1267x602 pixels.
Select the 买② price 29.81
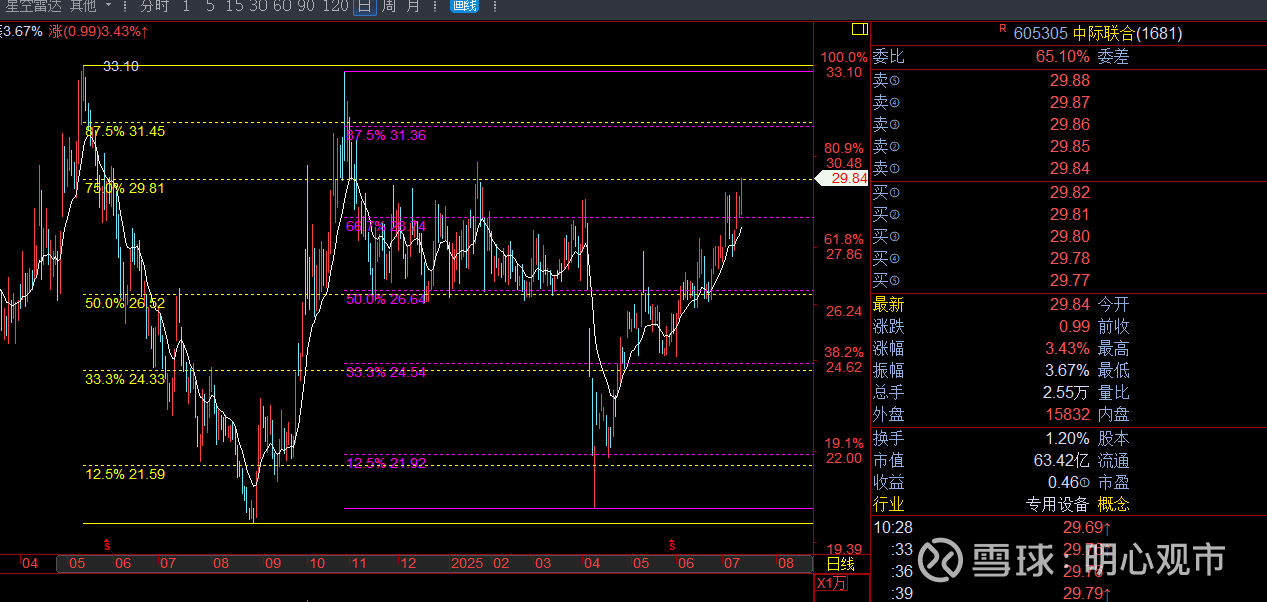(1069, 214)
